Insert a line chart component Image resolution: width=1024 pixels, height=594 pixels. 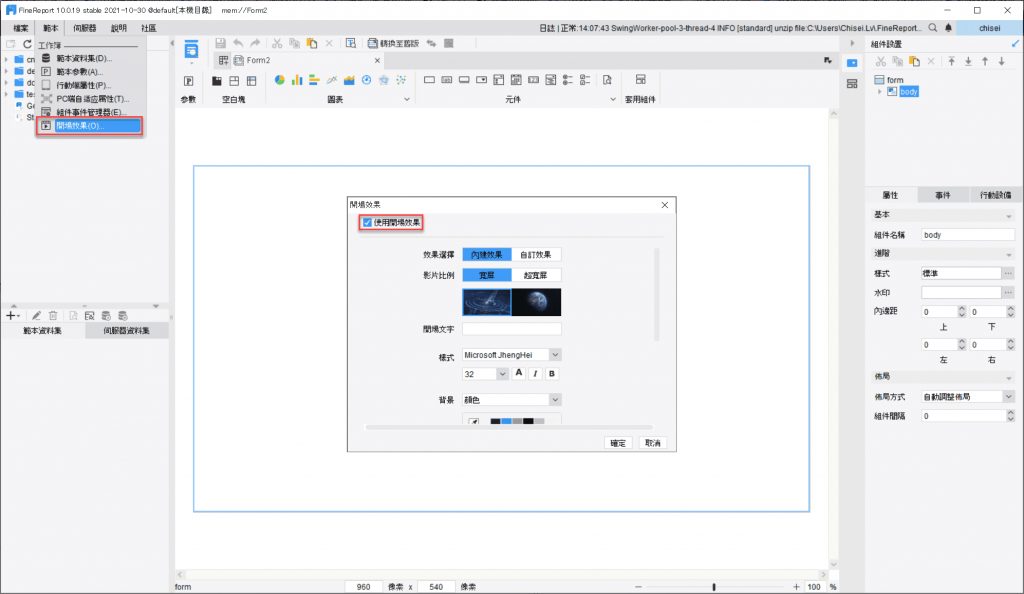coord(332,80)
